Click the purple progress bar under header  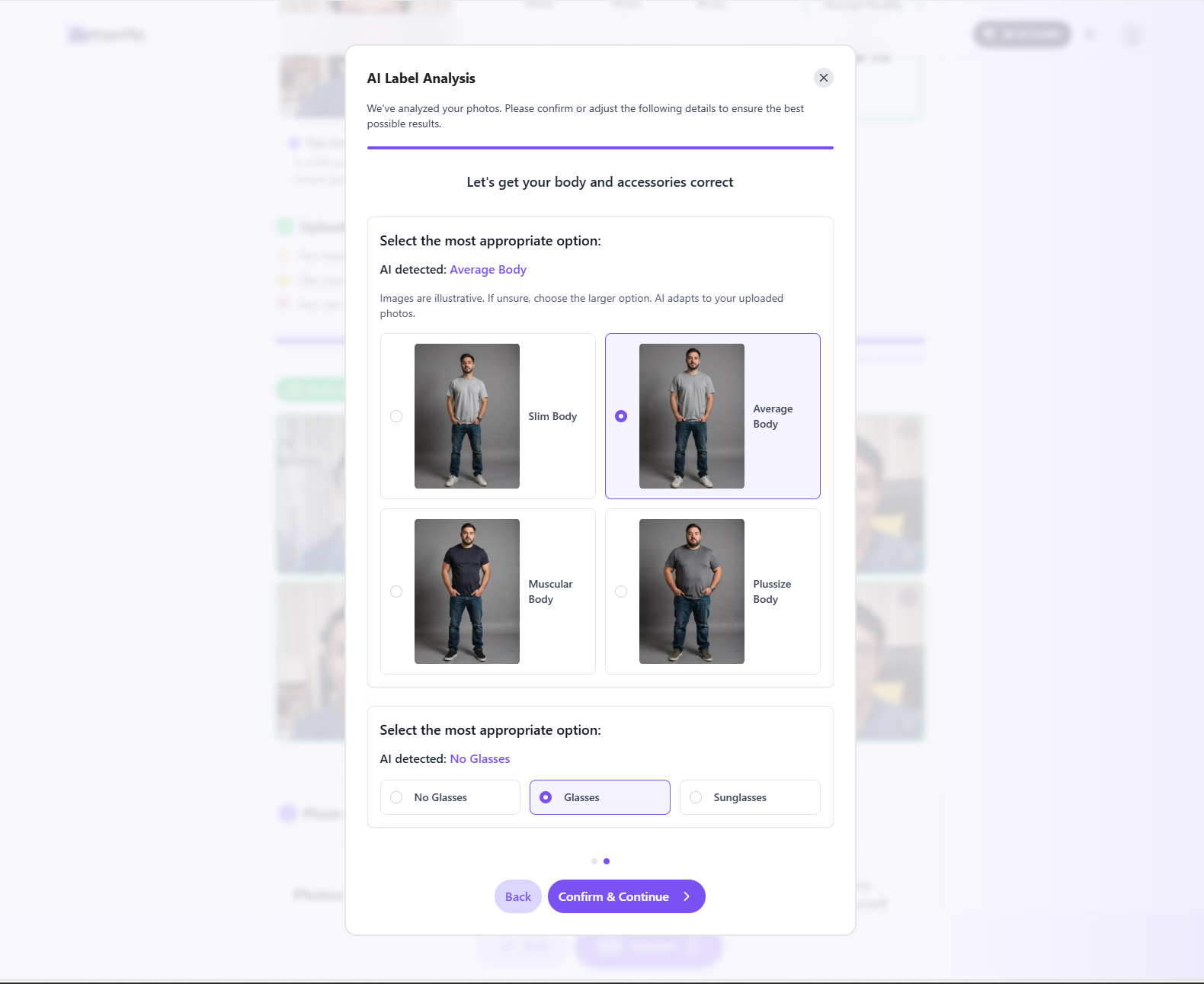[600, 148]
